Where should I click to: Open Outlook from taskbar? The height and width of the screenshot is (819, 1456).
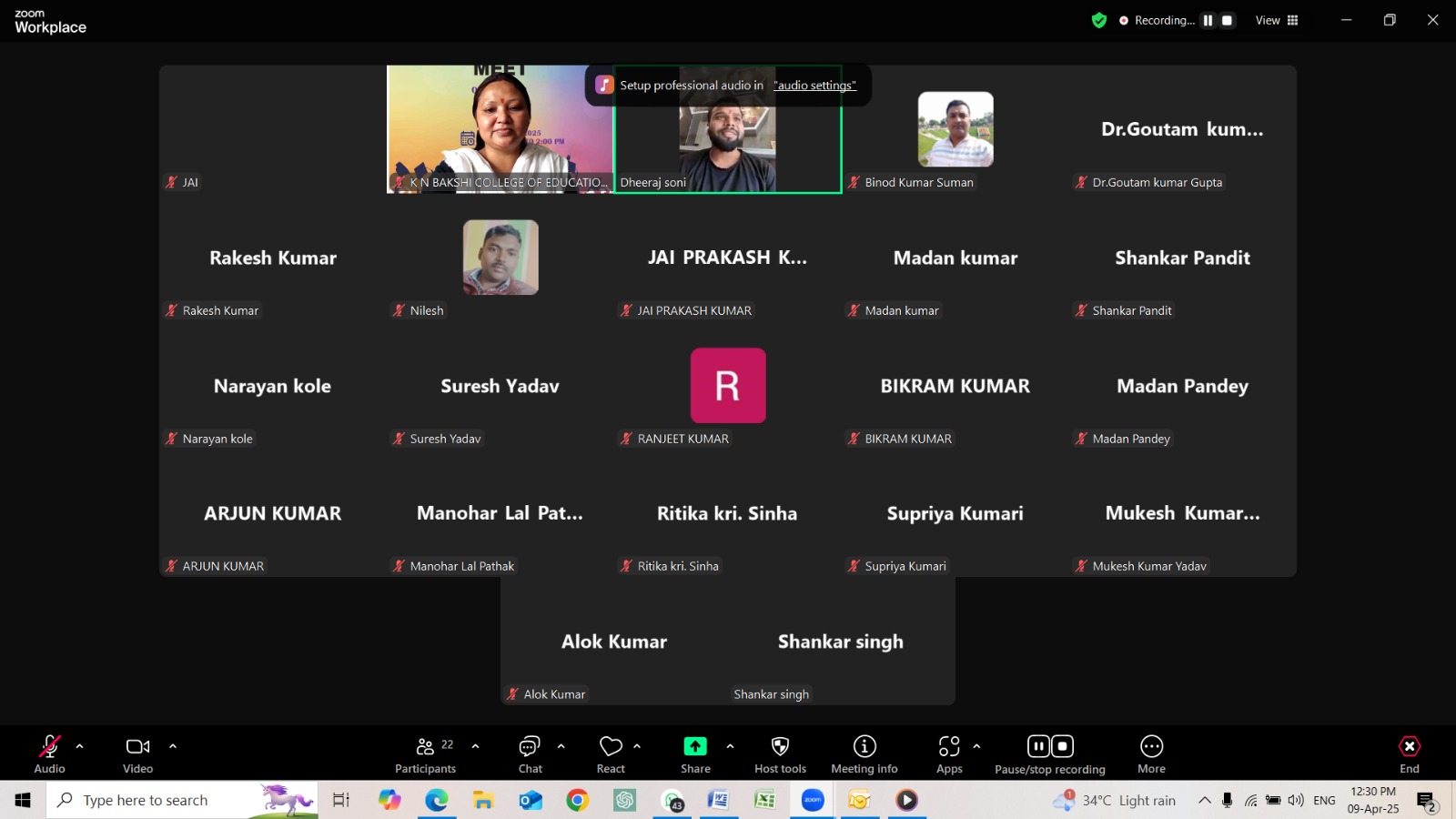tap(531, 800)
